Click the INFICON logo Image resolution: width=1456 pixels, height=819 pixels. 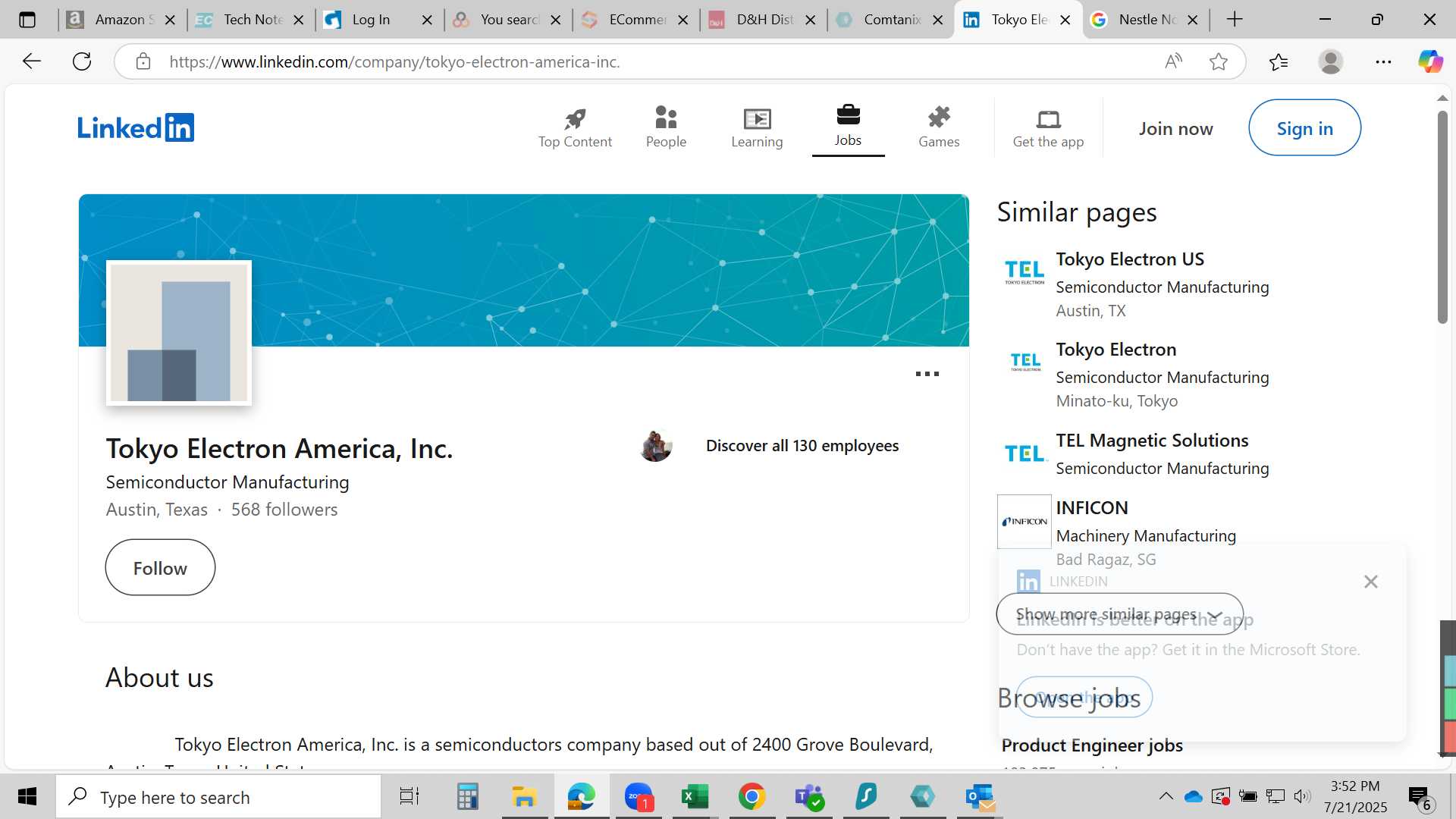pyautogui.click(x=1024, y=522)
